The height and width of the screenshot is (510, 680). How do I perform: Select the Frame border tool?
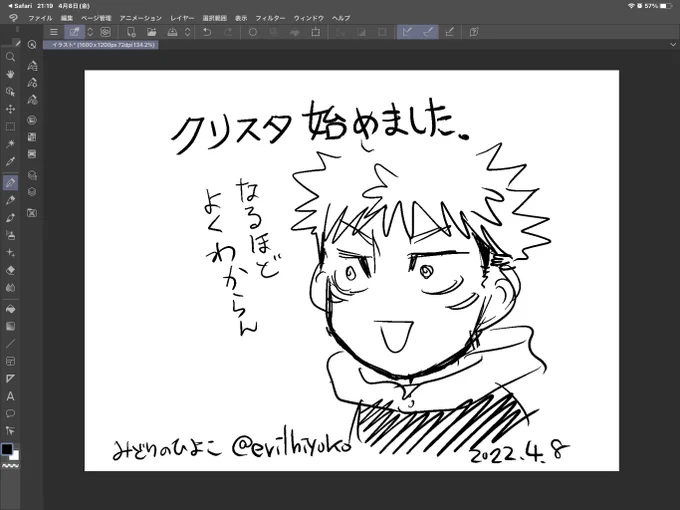[10, 361]
